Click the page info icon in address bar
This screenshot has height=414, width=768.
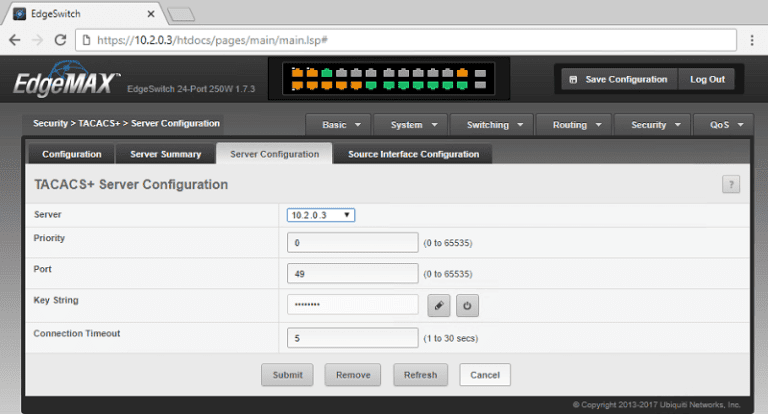point(87,40)
